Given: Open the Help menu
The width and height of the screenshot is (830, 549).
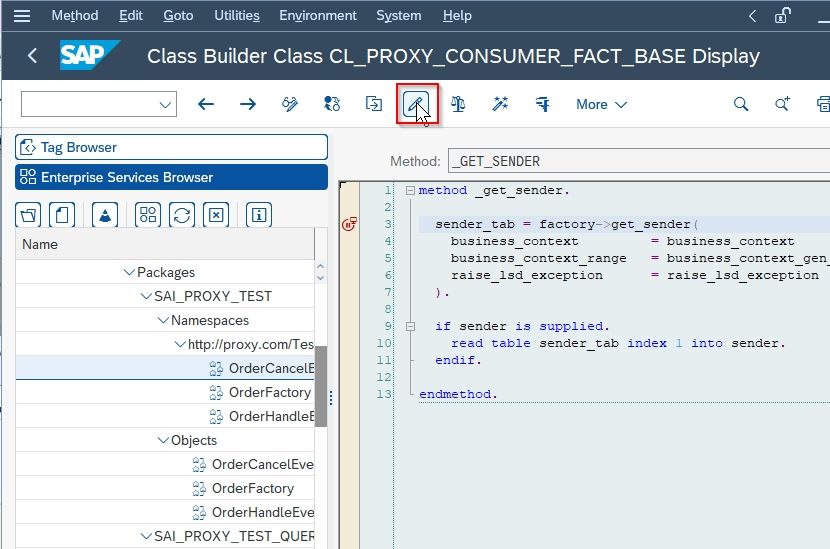Looking at the screenshot, I should point(457,16).
